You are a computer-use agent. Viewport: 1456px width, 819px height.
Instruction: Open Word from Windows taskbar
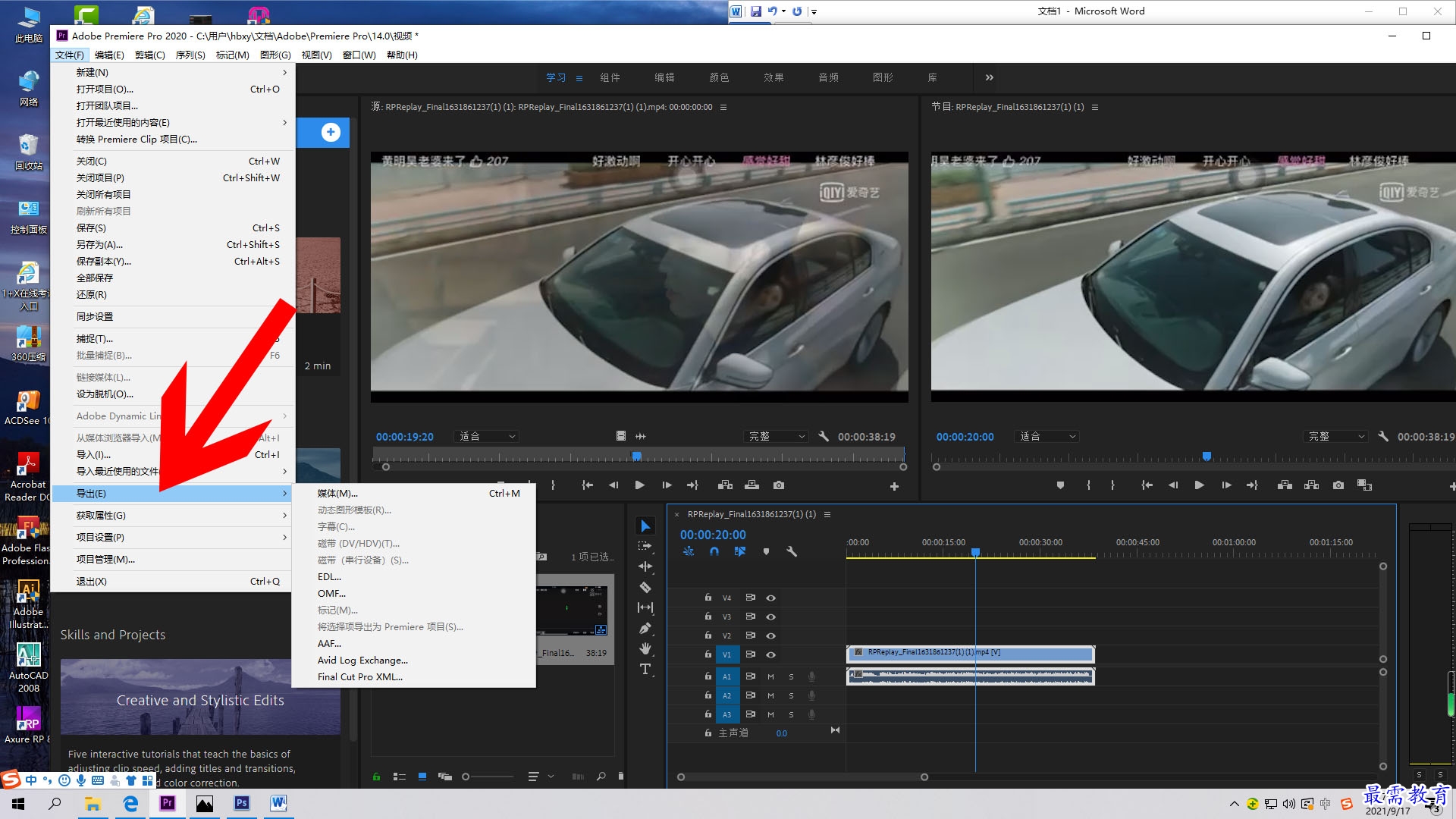pyautogui.click(x=278, y=803)
